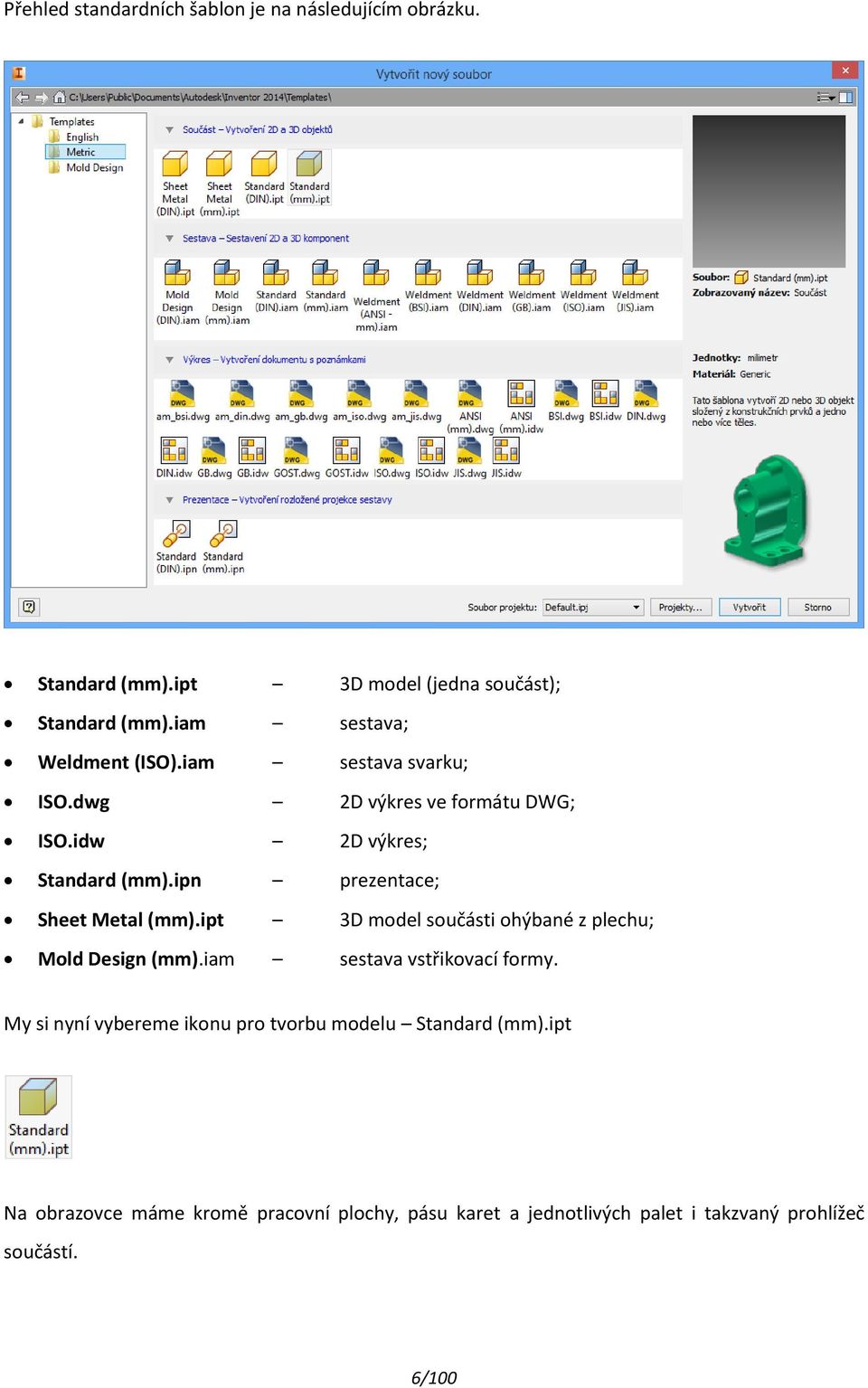Viewport: 868px width, 1388px height.
Task: Open the English templates folder
Action: coord(81,137)
